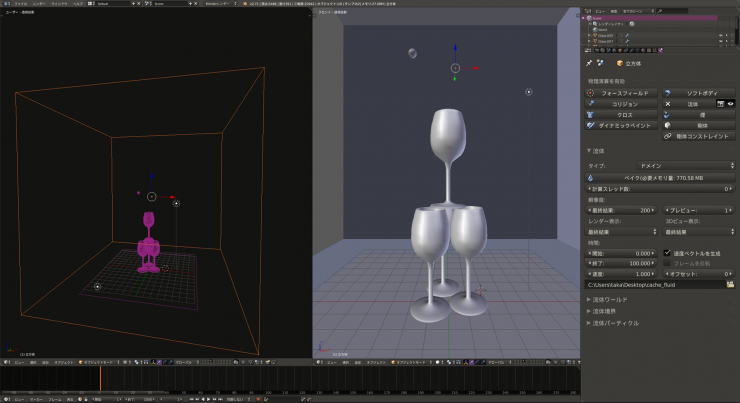Click the ベイク button
740x403 pixels.
[x=660, y=178]
